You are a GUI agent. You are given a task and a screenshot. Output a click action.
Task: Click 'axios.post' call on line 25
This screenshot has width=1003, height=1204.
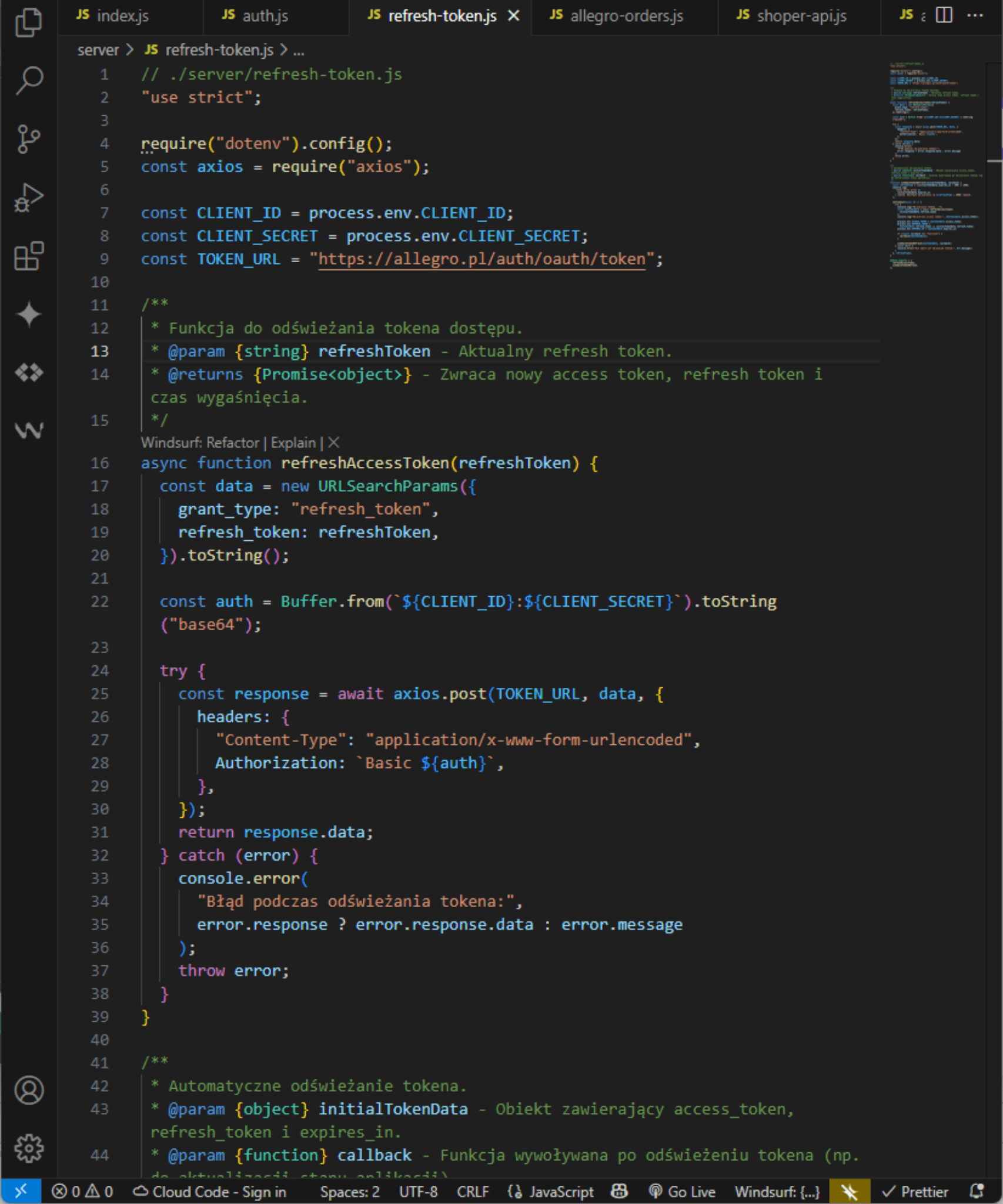click(x=440, y=694)
